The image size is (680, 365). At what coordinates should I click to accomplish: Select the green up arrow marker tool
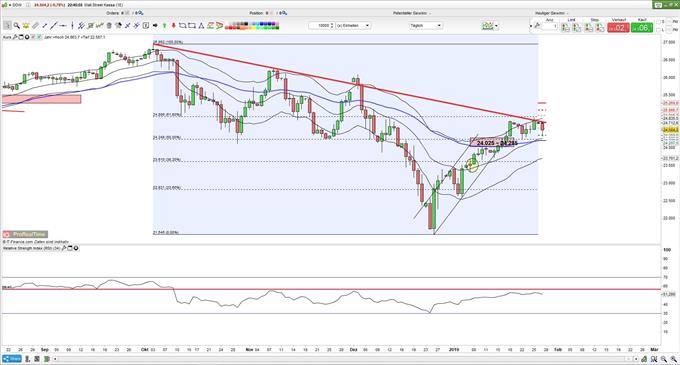(x=164, y=26)
